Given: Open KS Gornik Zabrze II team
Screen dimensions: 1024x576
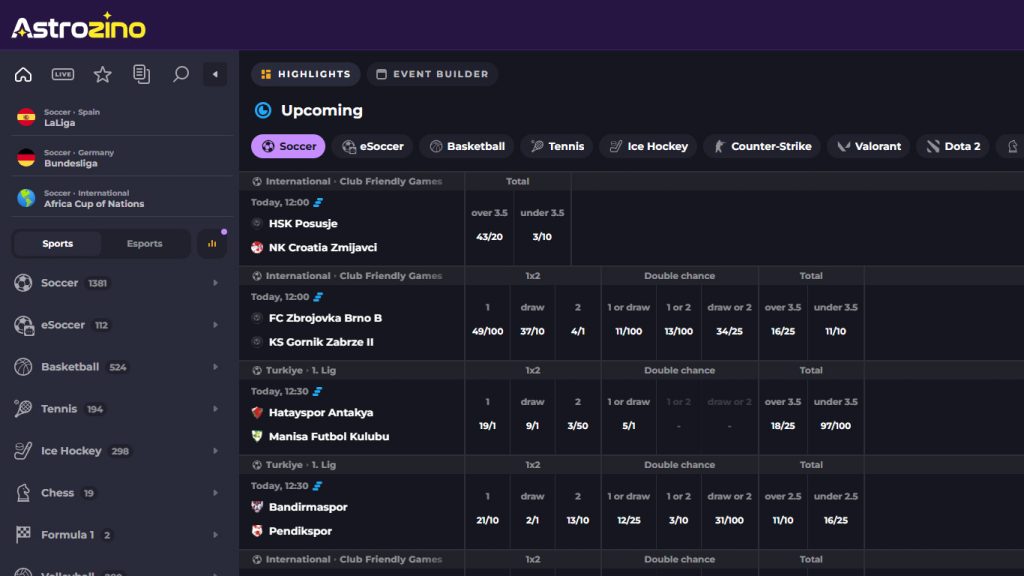Looking at the screenshot, I should pos(321,342).
